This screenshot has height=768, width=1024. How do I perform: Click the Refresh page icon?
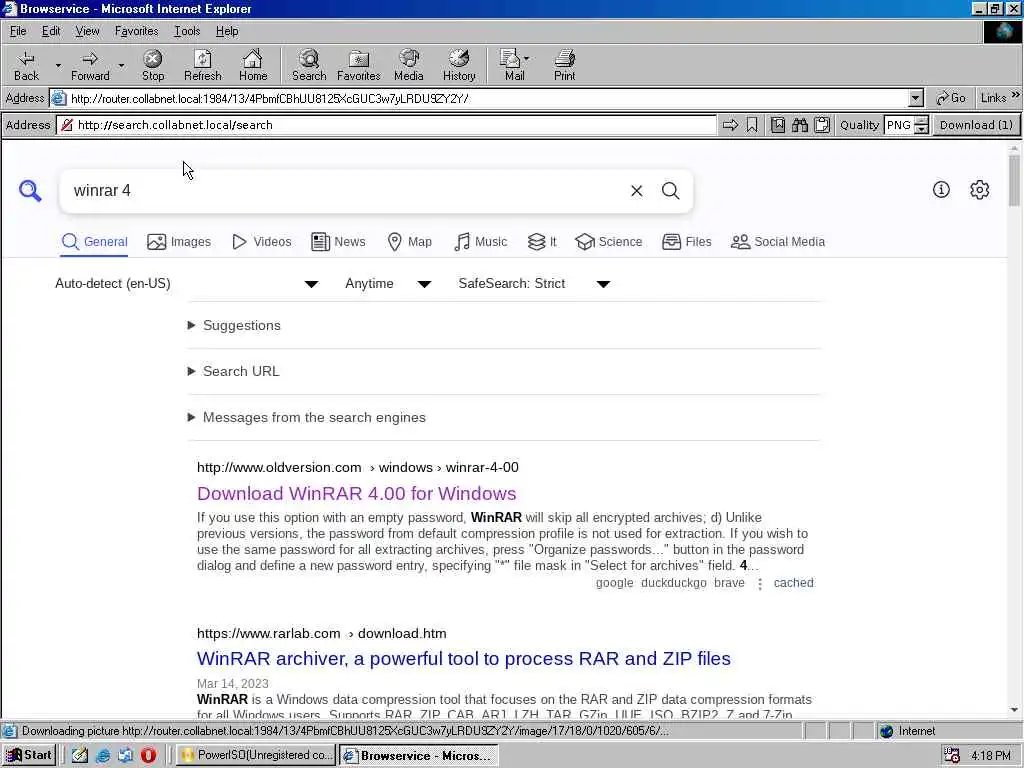click(202, 65)
